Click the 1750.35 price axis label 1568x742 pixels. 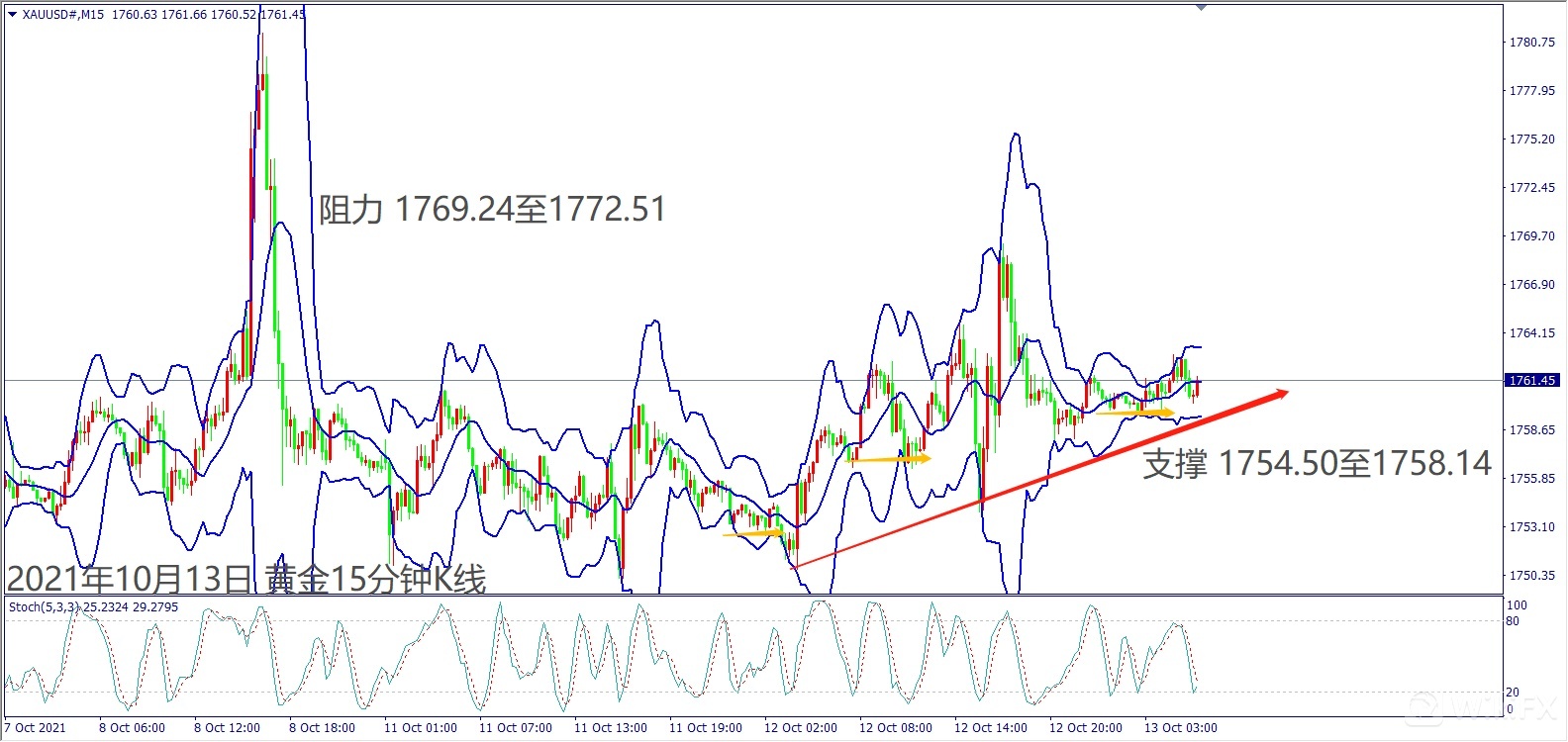pos(1531,576)
